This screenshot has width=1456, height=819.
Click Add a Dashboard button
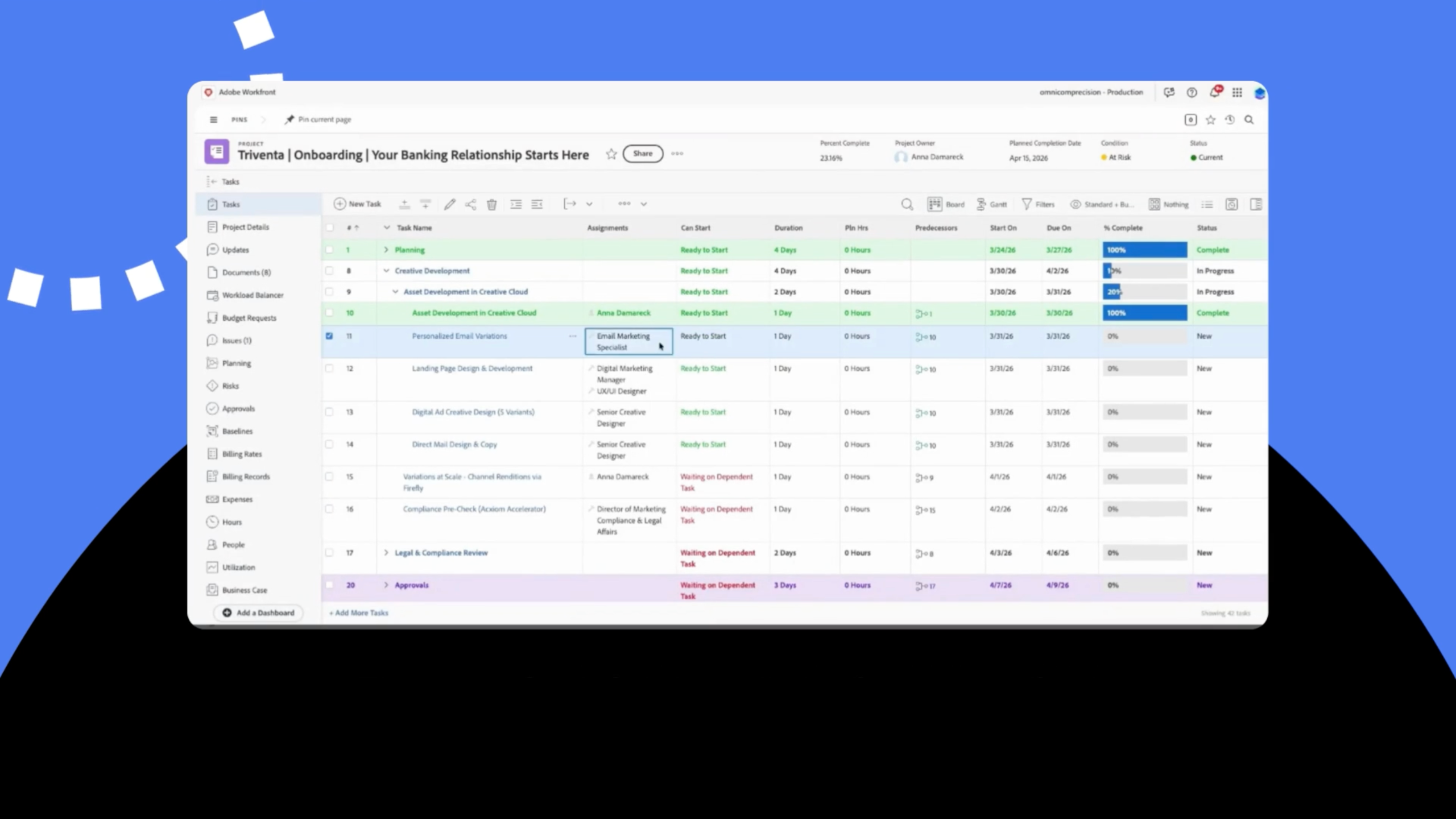point(258,613)
